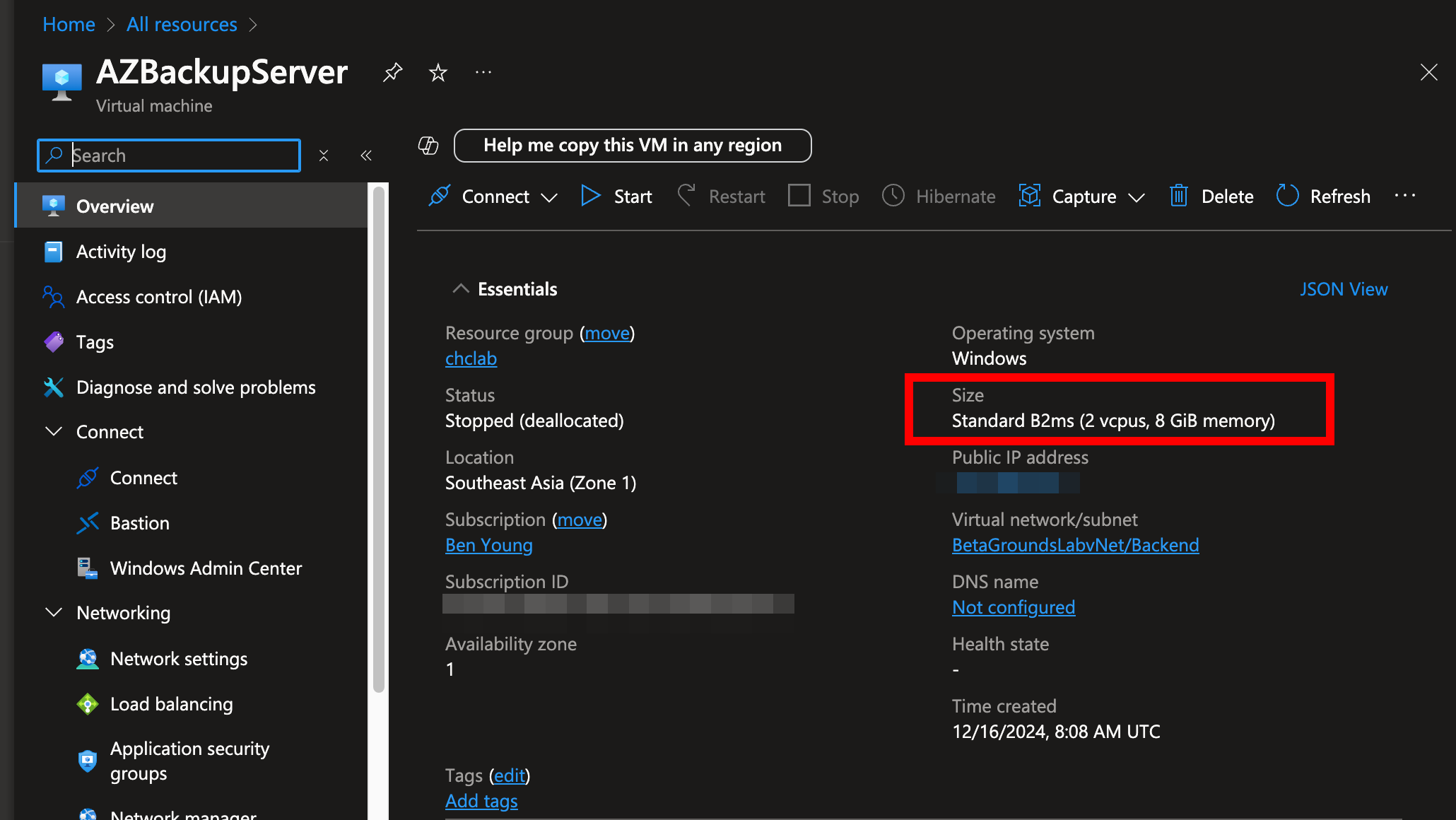Screen dimensions: 1456x820
Task: Click Not configured DNS name link
Action: tap(1014, 607)
